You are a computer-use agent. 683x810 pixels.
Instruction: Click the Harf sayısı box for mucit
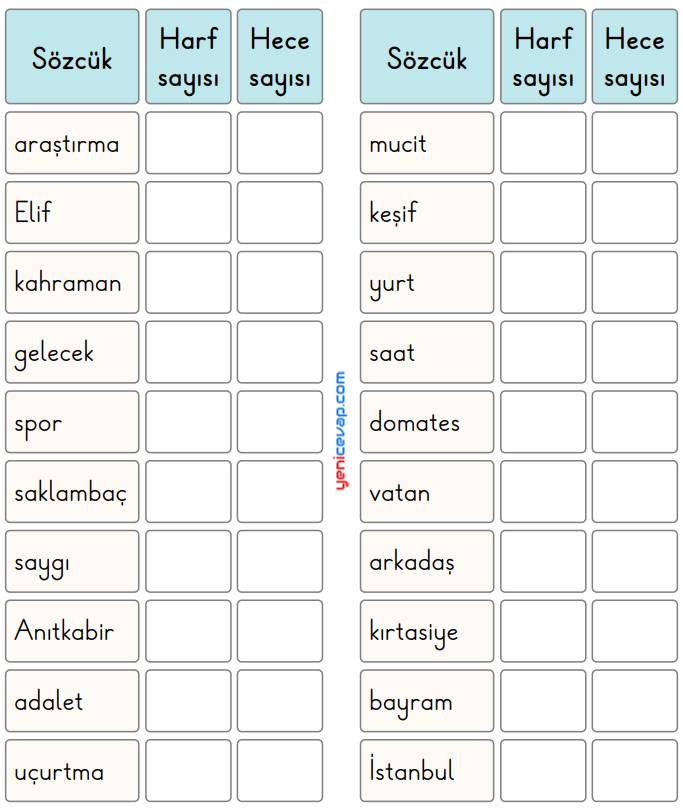tap(543, 143)
